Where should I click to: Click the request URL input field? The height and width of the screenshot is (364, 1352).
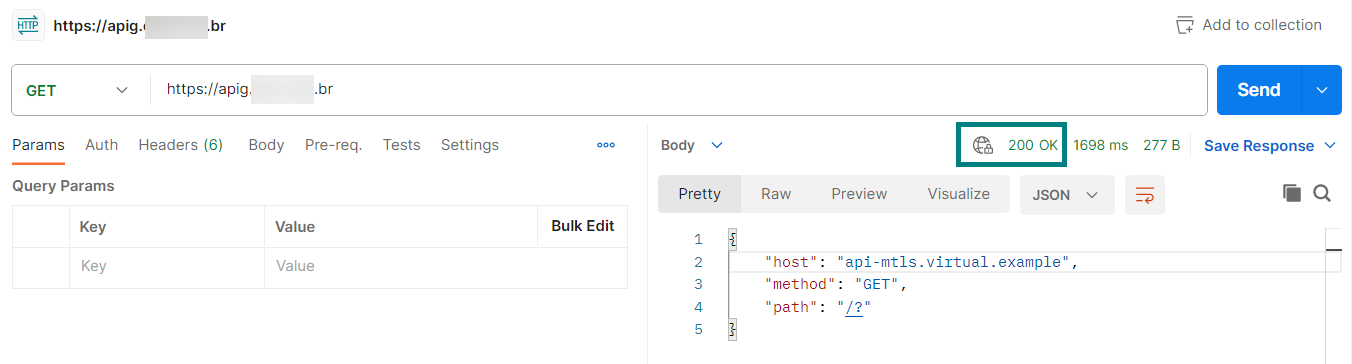point(679,90)
